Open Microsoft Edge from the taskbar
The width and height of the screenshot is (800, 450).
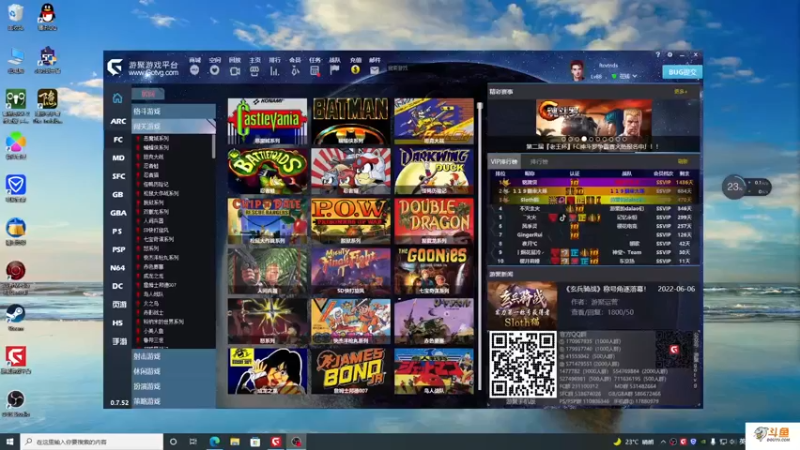pos(214,441)
